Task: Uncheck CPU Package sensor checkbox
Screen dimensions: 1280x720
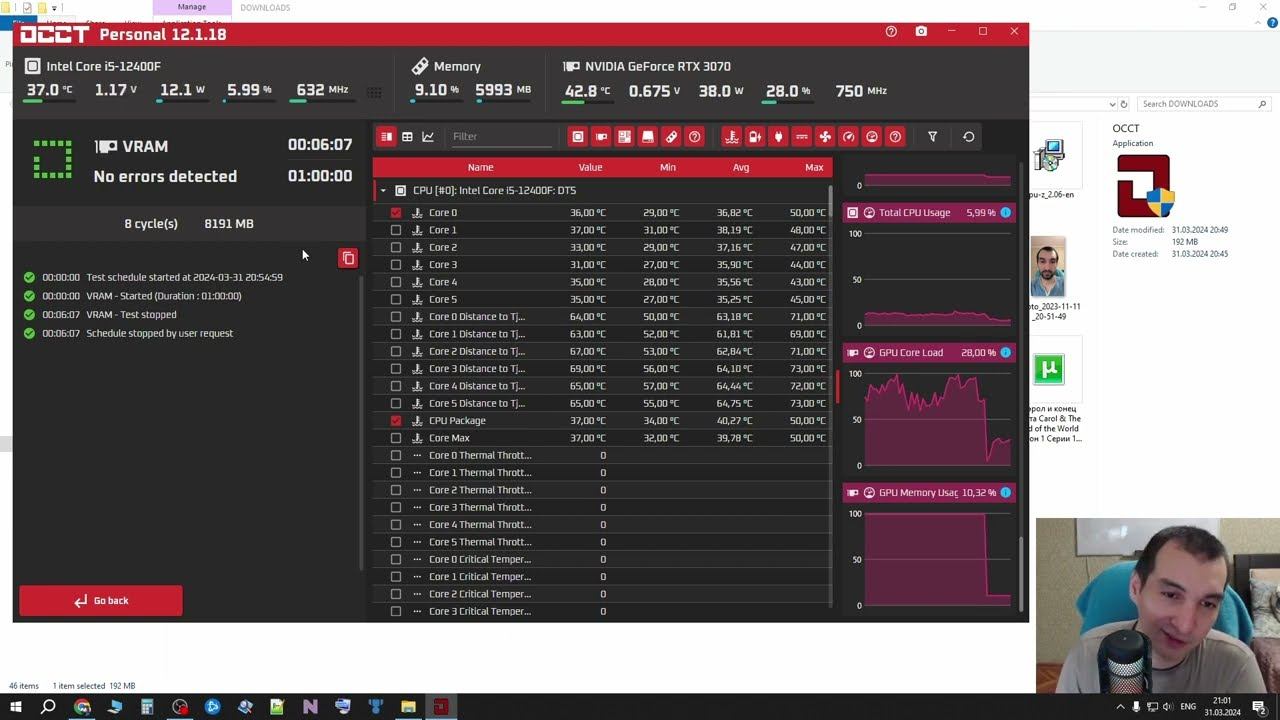Action: 396,421
